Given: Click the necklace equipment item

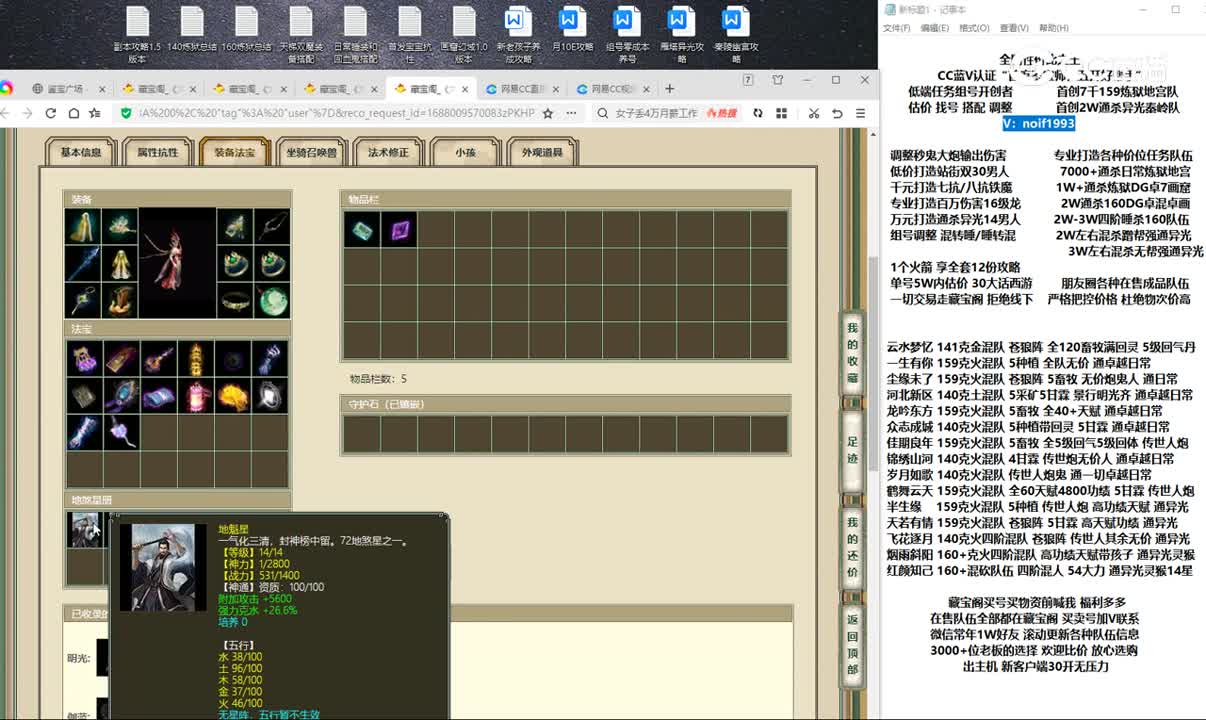Looking at the screenshot, I should tap(272, 226).
